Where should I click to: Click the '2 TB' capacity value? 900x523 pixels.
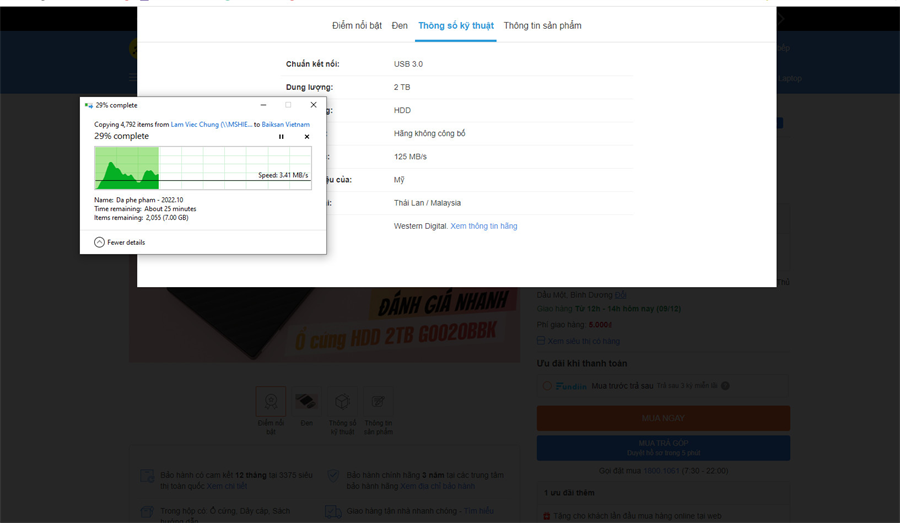[402, 87]
